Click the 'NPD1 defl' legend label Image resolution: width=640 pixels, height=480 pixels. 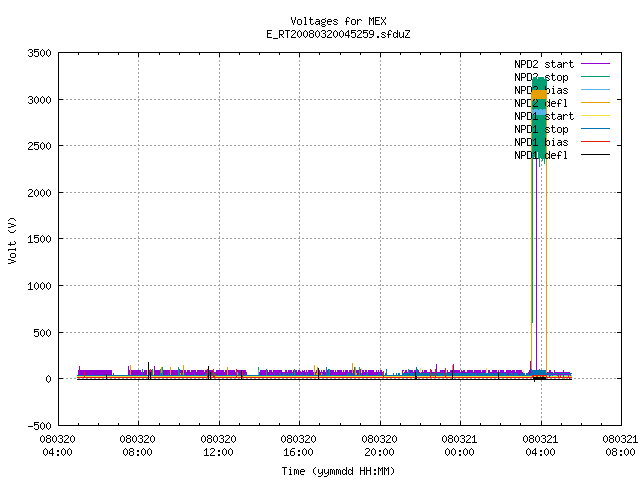pos(541,156)
